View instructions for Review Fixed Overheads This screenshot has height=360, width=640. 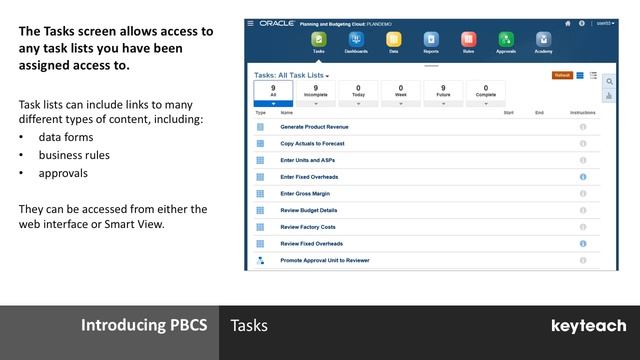(583, 244)
